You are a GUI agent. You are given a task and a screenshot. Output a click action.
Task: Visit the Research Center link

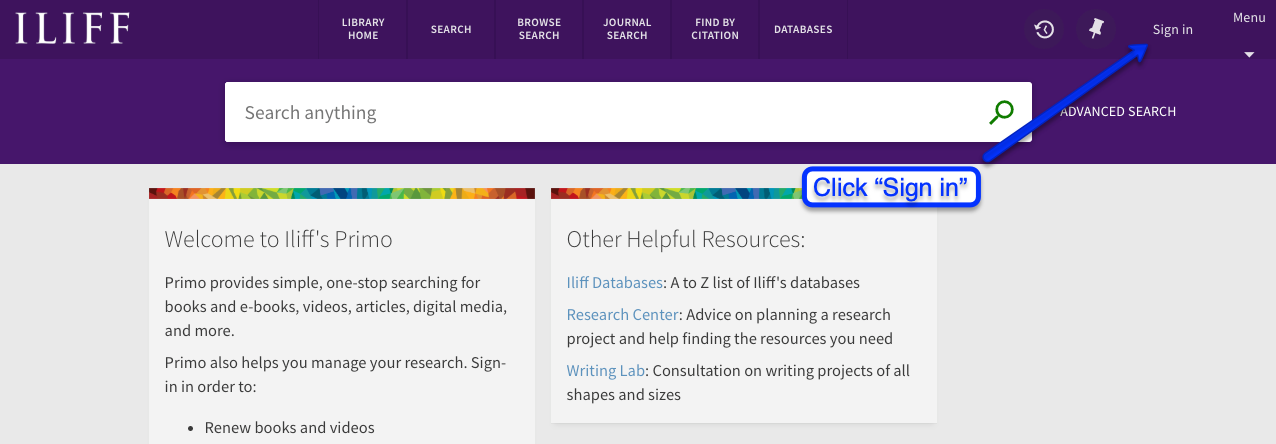(622, 315)
